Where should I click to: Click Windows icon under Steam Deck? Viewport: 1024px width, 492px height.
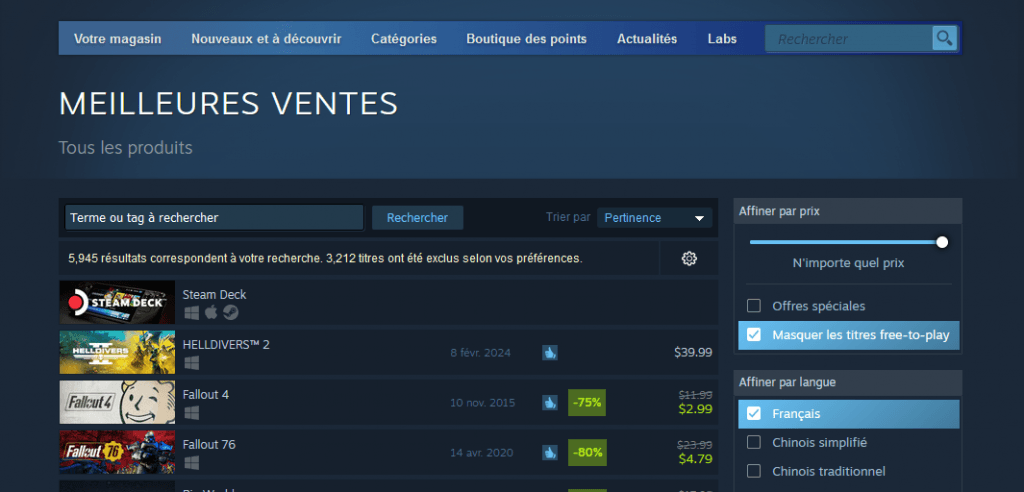pos(191,313)
